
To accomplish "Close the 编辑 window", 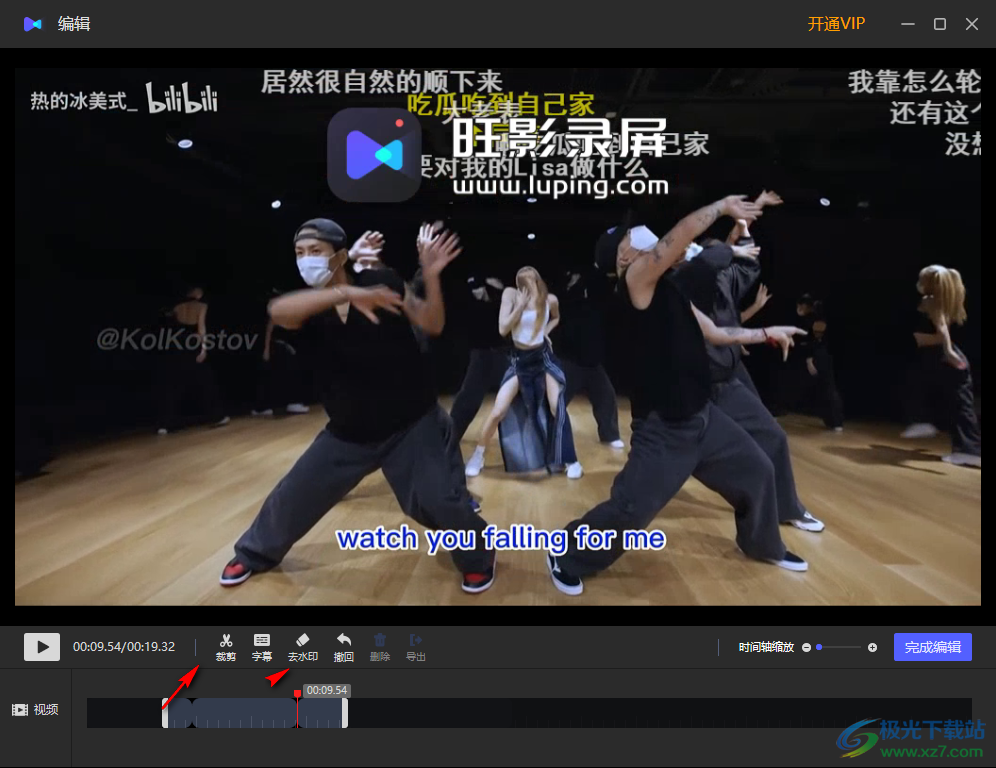I will click(x=972, y=24).
